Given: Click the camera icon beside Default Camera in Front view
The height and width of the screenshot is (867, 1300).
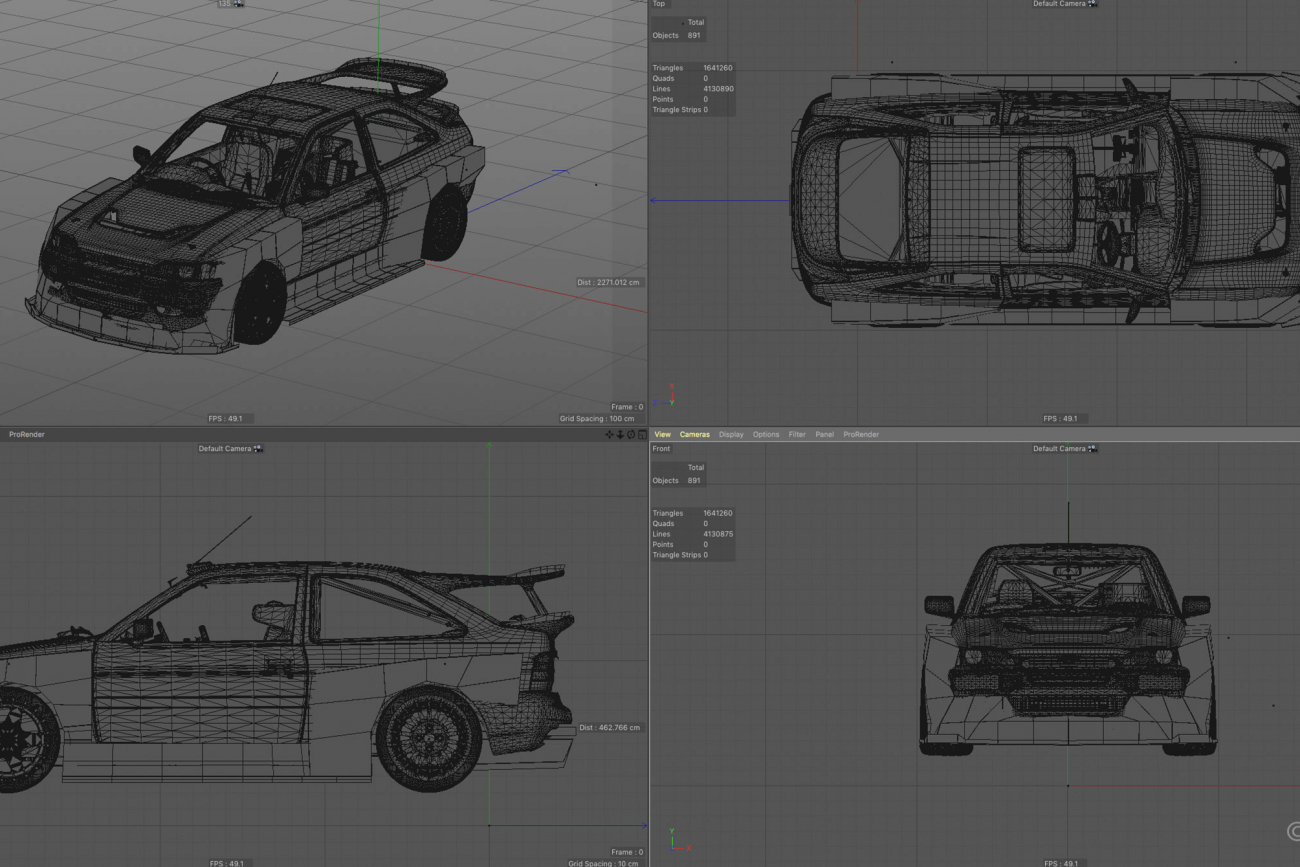Looking at the screenshot, I should point(1092,449).
